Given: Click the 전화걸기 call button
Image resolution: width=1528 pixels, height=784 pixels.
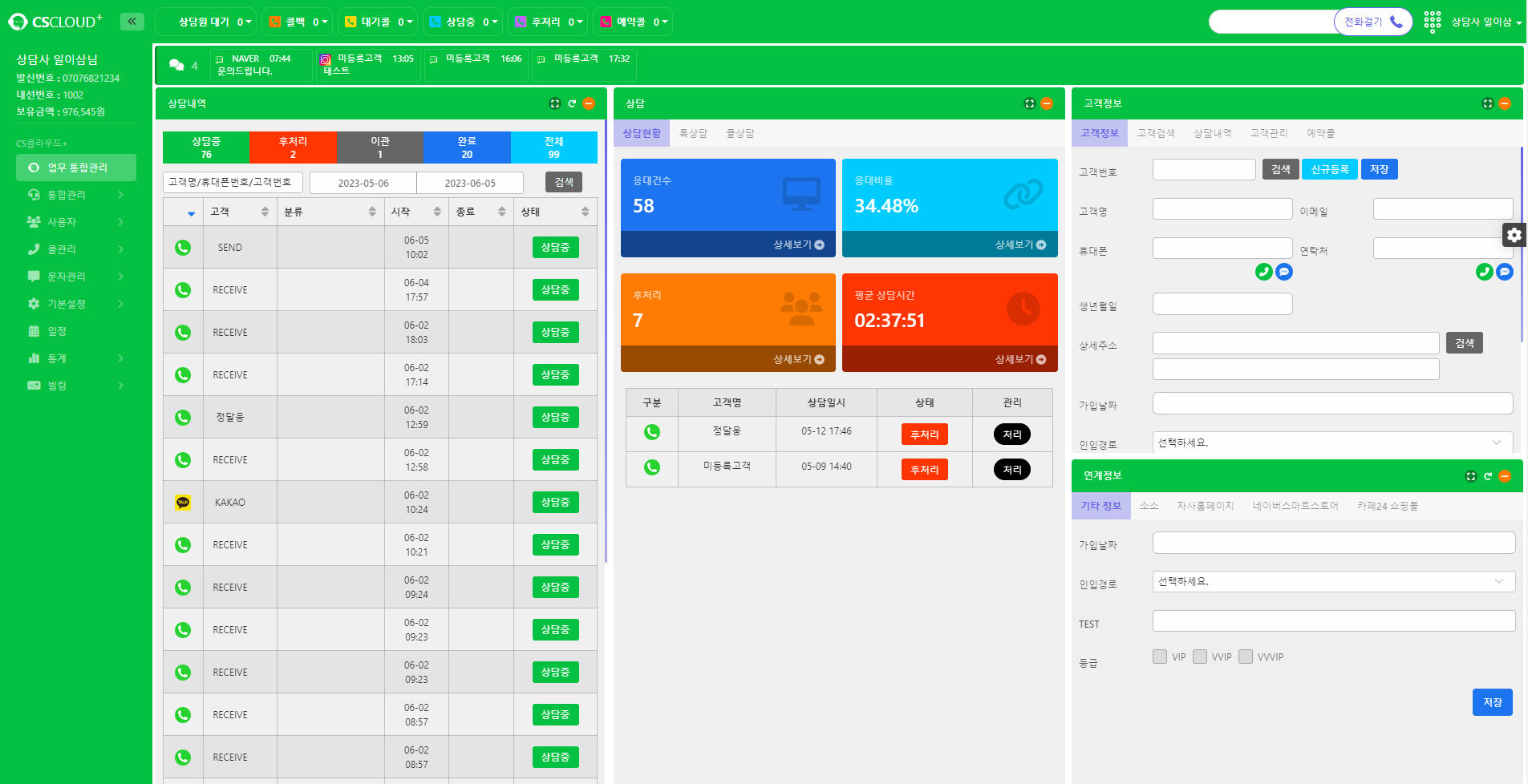Looking at the screenshot, I should pos(1372,22).
